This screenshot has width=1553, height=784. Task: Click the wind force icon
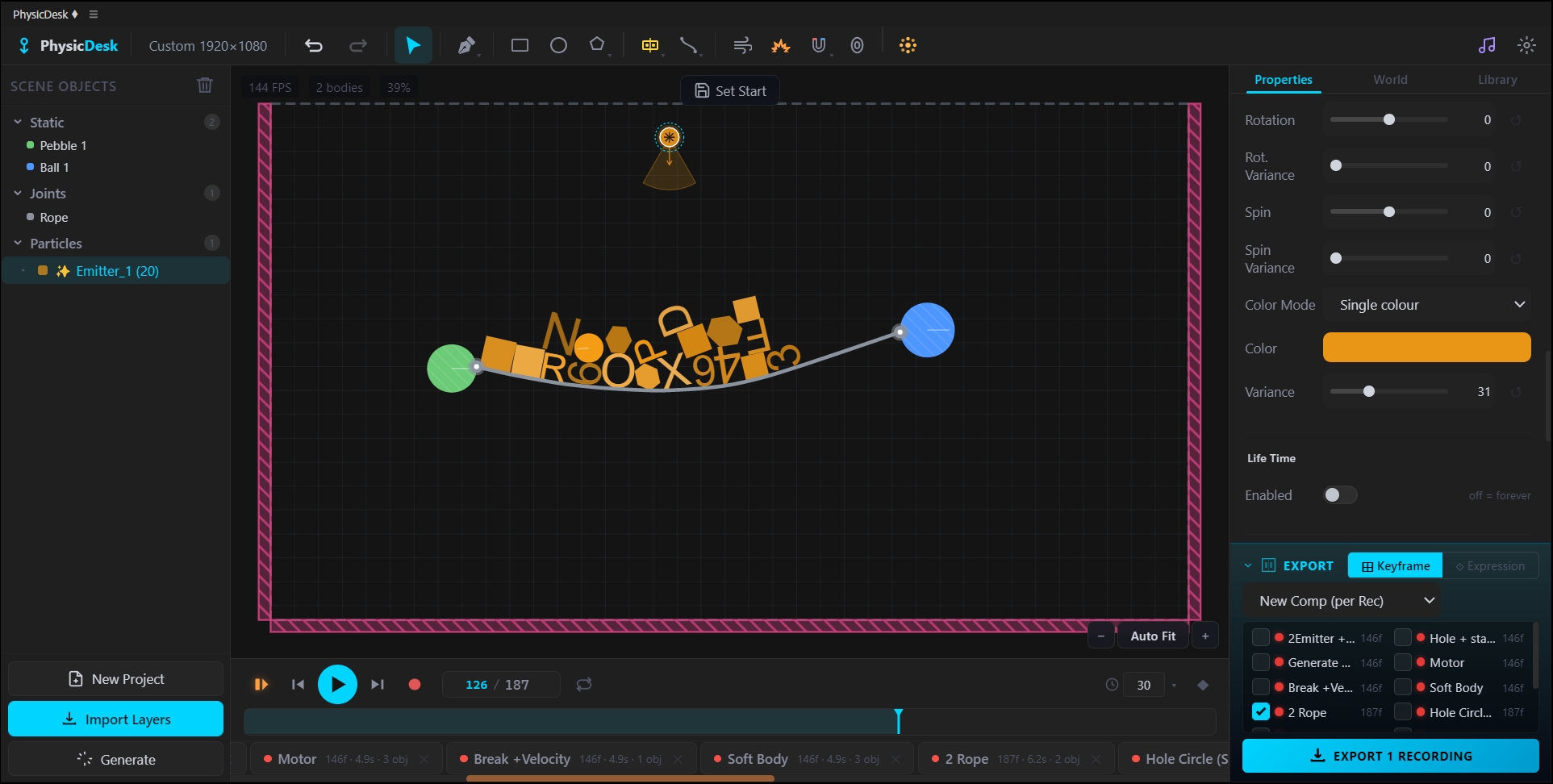tap(742, 46)
